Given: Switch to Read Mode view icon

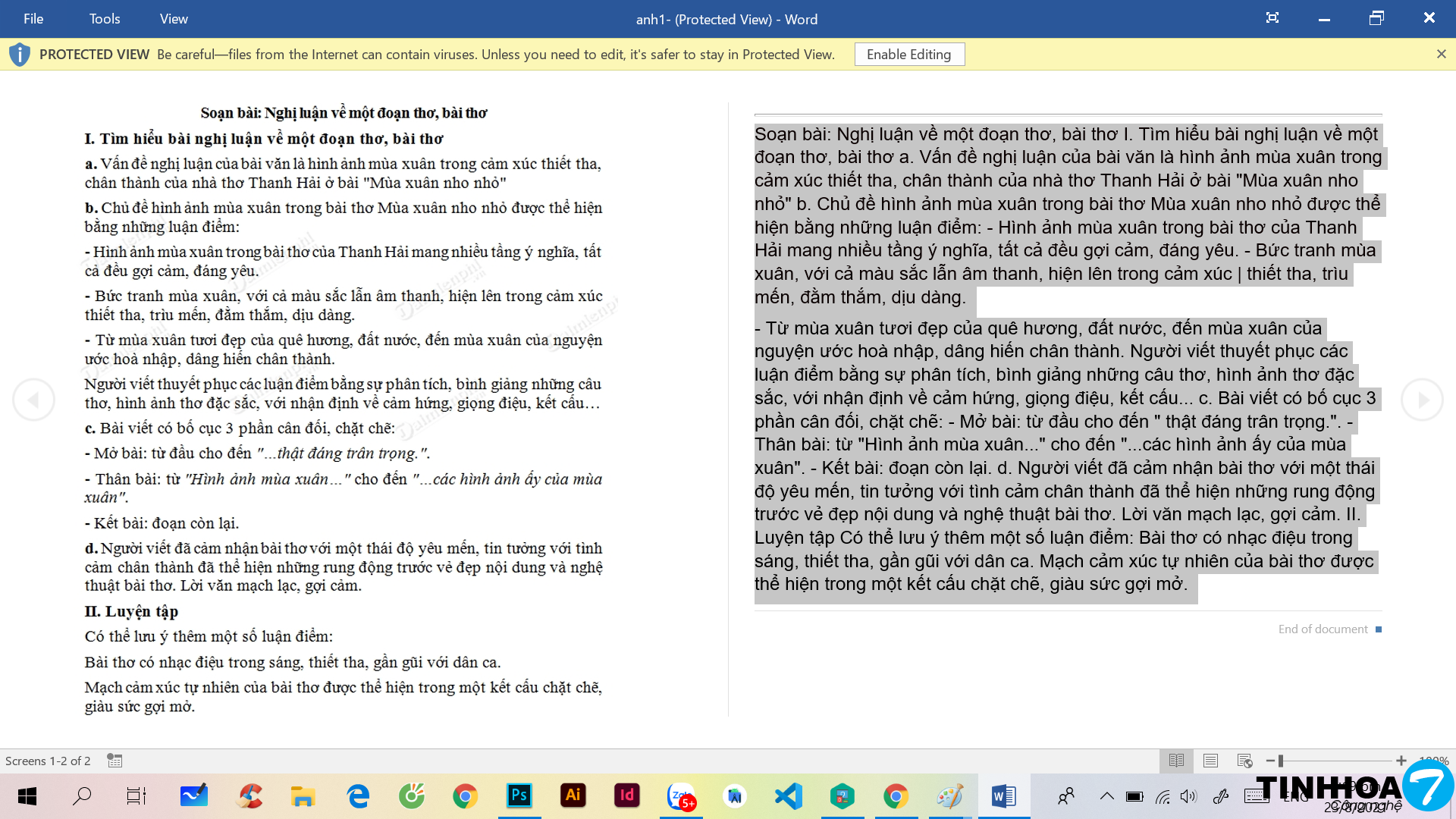Looking at the screenshot, I should [x=1176, y=761].
